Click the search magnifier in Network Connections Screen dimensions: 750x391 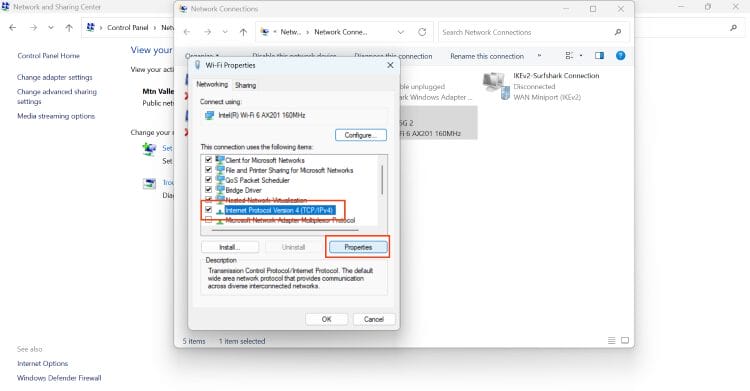coord(618,32)
